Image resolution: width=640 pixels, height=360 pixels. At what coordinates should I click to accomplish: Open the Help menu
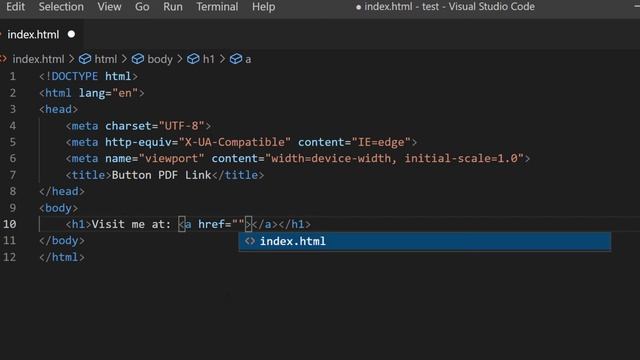click(x=263, y=7)
